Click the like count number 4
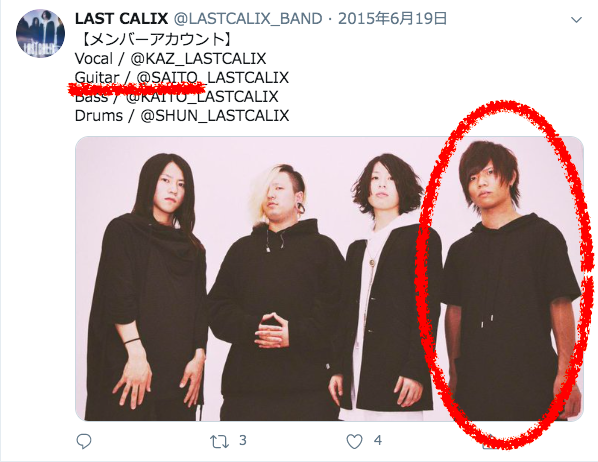Viewport: 598px width, 462px height. pos(378,441)
